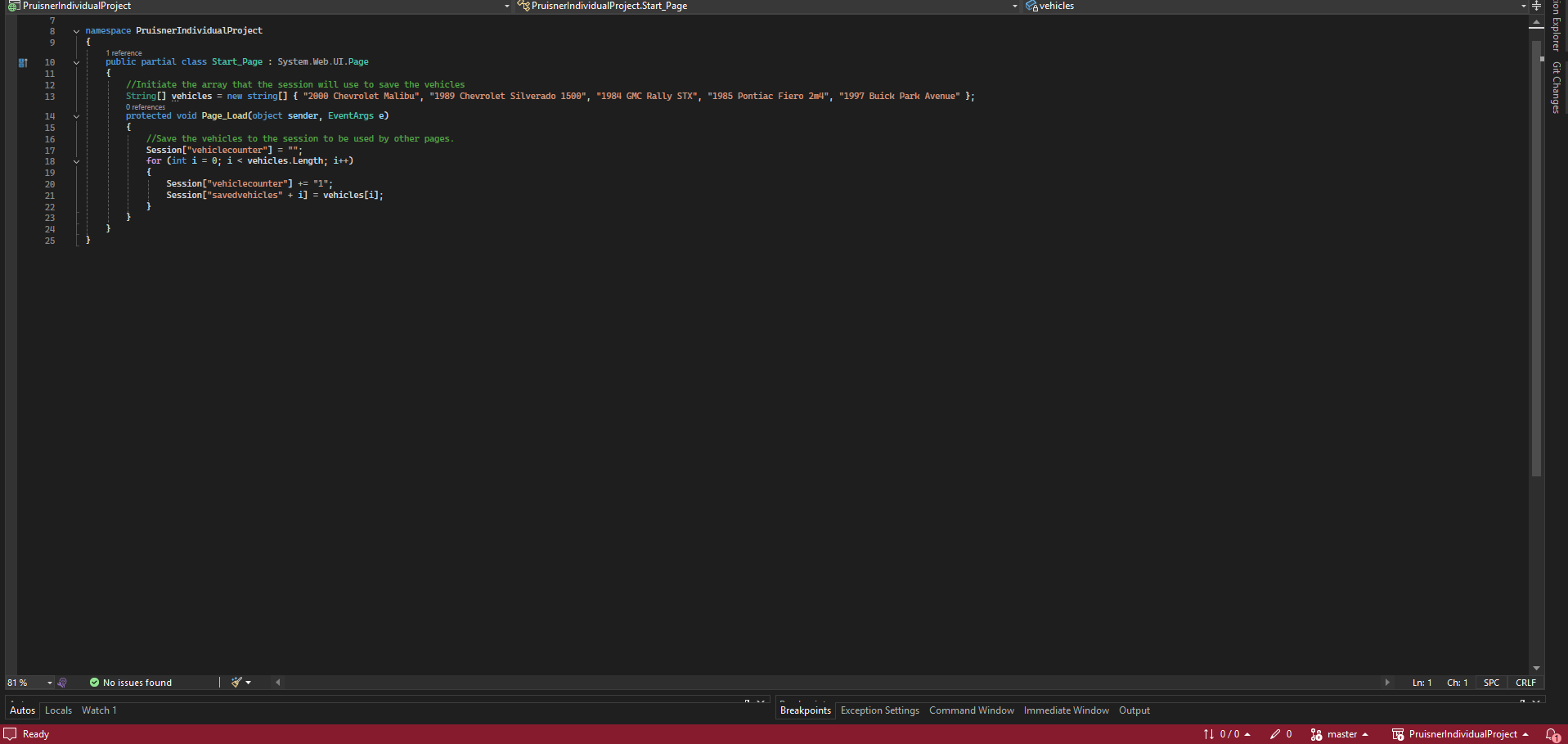Click the class icon beside PruisnerIndividualProject.Start_Page
The height and width of the screenshot is (744, 1568).
point(523,6)
